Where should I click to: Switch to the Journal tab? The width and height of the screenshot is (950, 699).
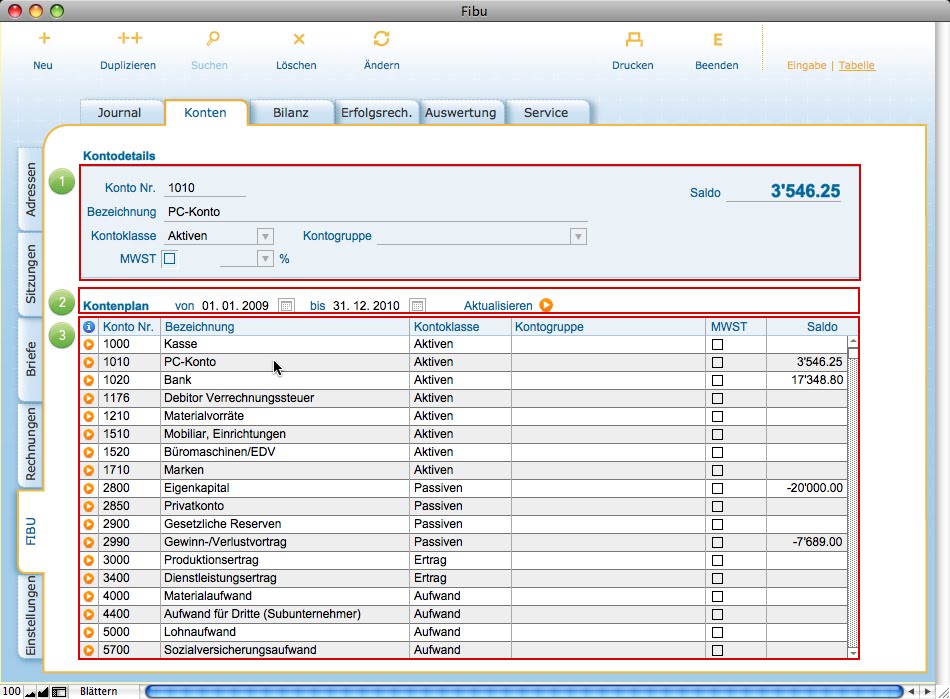119,113
